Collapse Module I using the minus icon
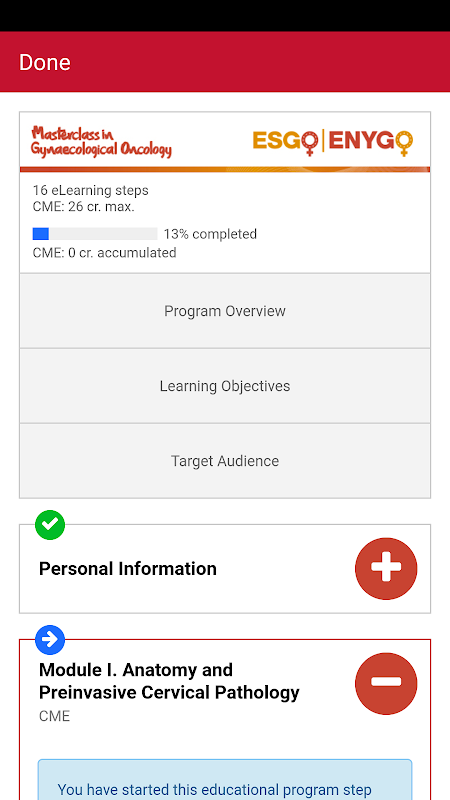450x800 pixels. coord(386,683)
